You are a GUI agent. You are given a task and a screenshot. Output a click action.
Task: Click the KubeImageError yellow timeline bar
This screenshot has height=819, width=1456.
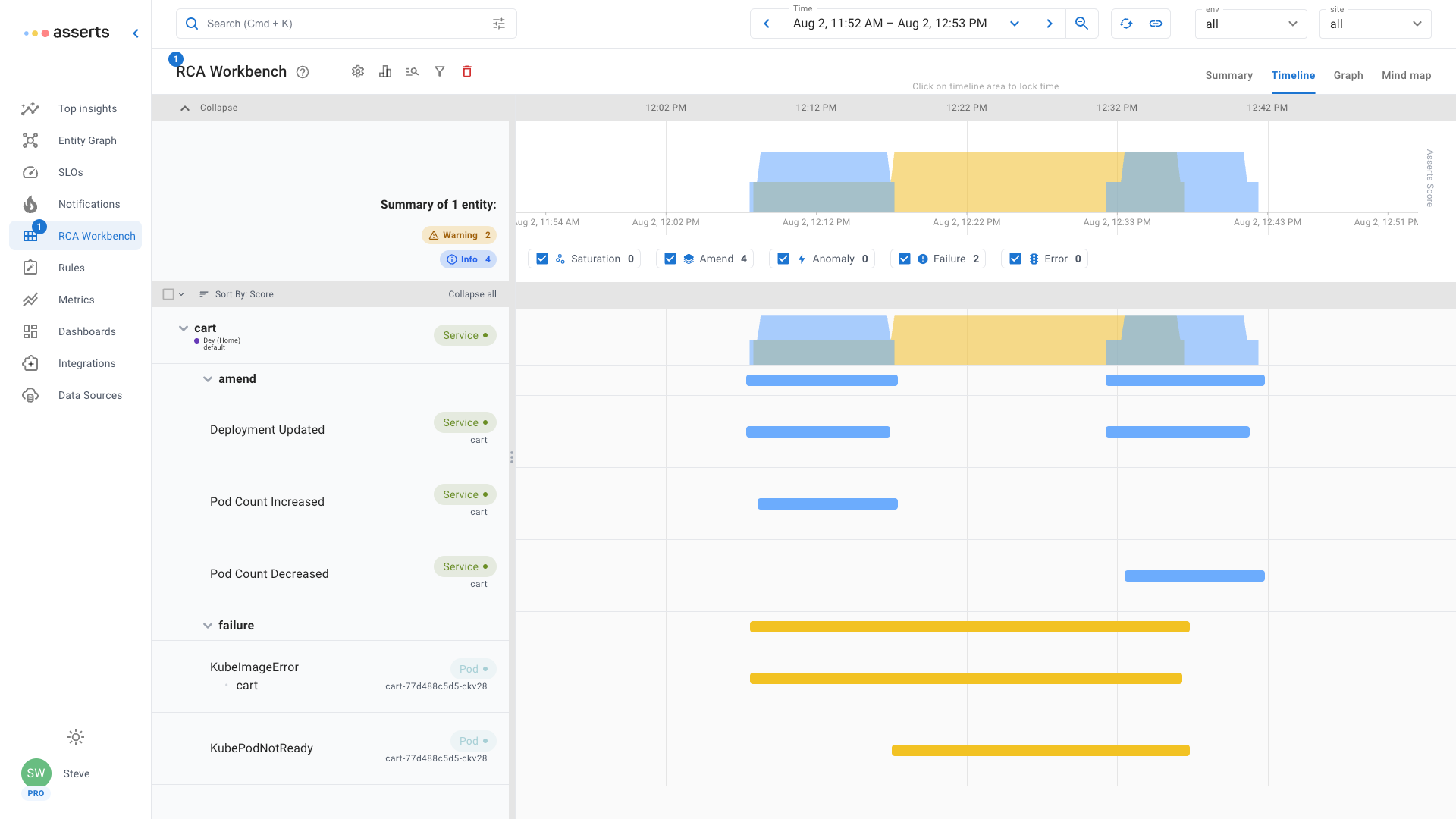pyautogui.click(x=965, y=679)
